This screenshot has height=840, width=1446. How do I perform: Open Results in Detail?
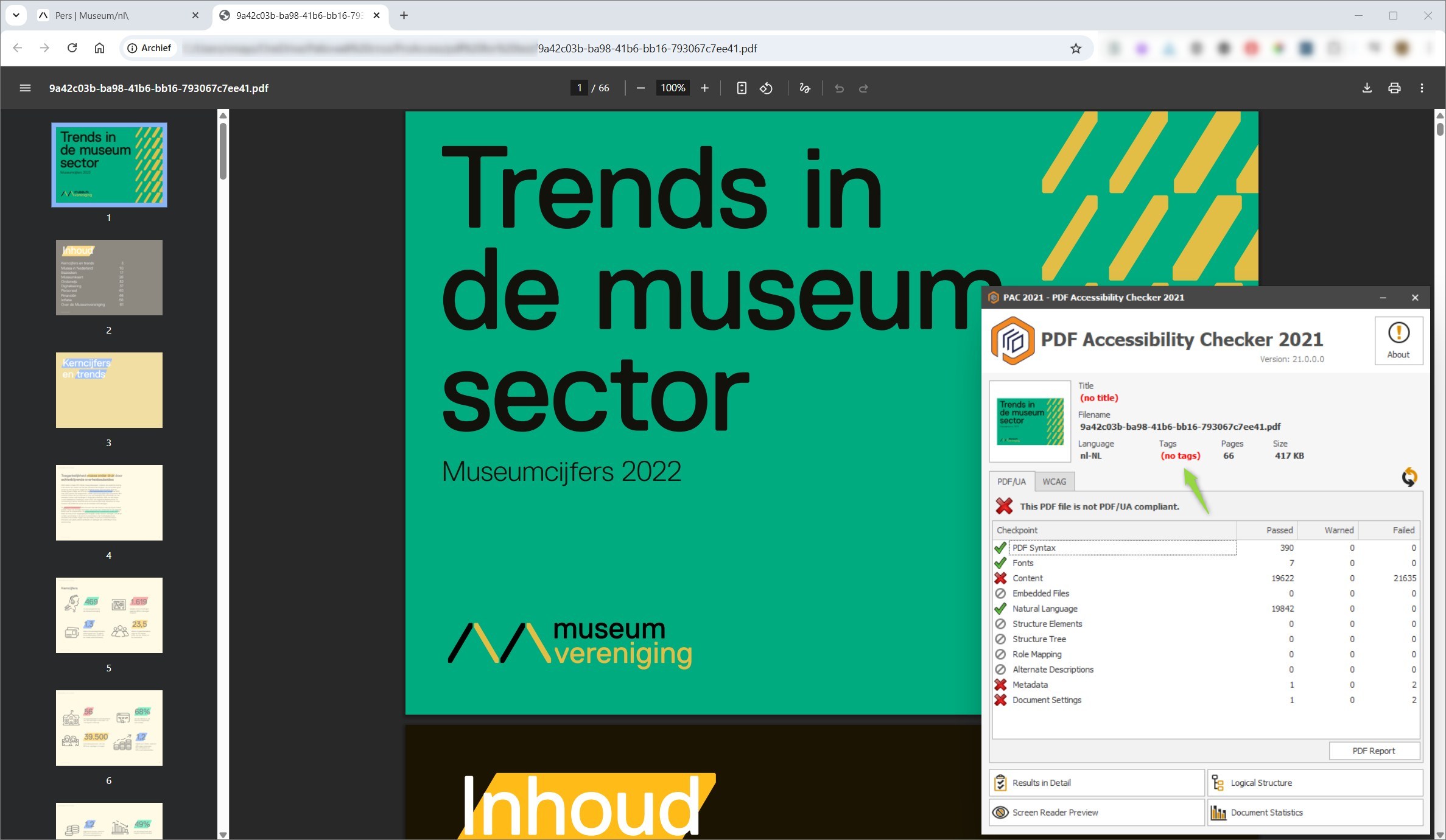coord(1097,783)
